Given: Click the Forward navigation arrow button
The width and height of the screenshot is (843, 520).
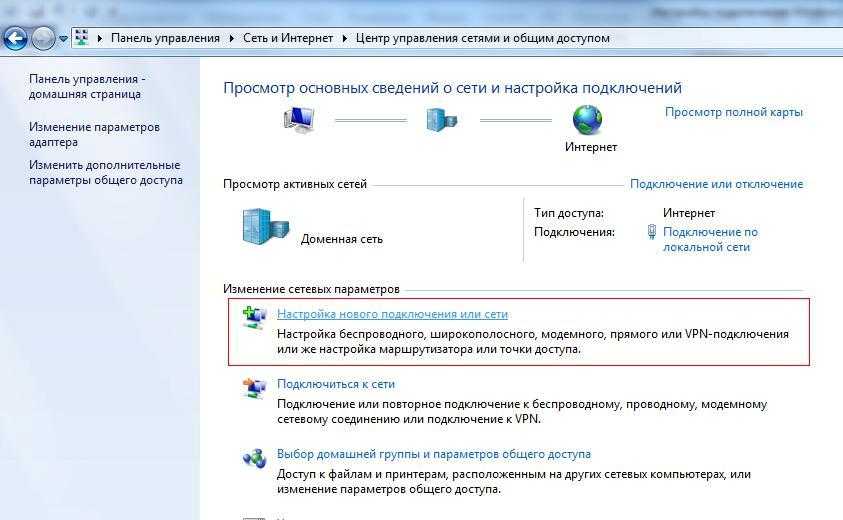Looking at the screenshot, I should [x=43, y=38].
